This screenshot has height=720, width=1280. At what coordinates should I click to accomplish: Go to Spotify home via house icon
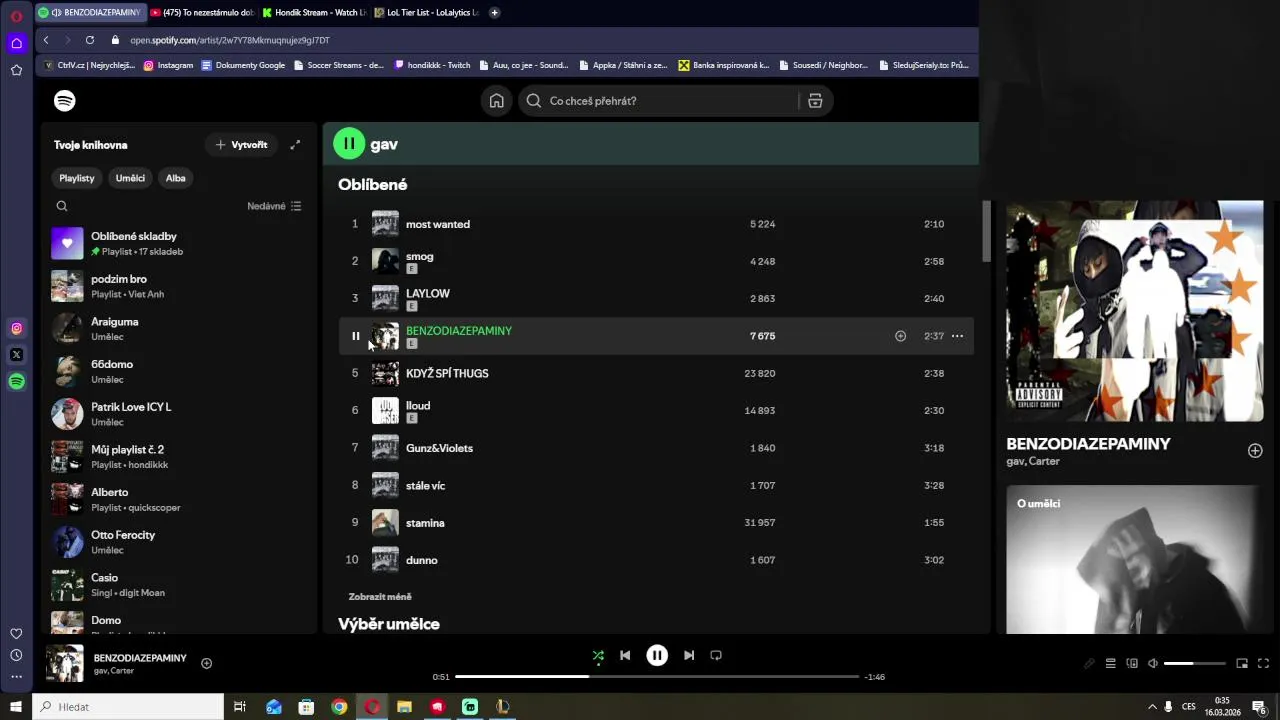[496, 101]
